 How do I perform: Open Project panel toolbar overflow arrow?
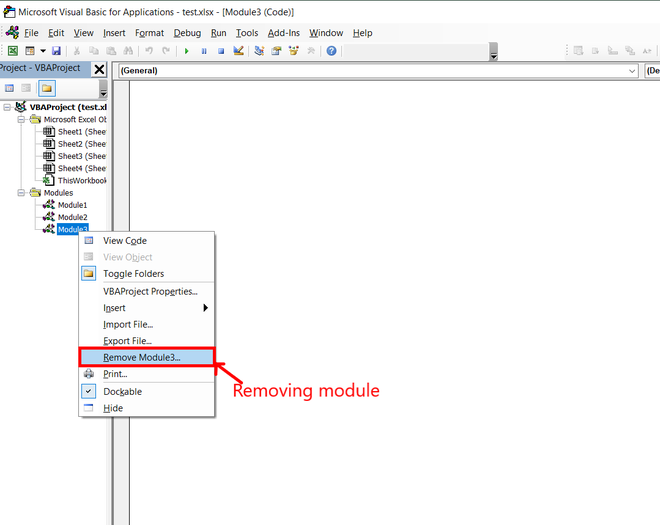pyautogui.click(x=103, y=89)
